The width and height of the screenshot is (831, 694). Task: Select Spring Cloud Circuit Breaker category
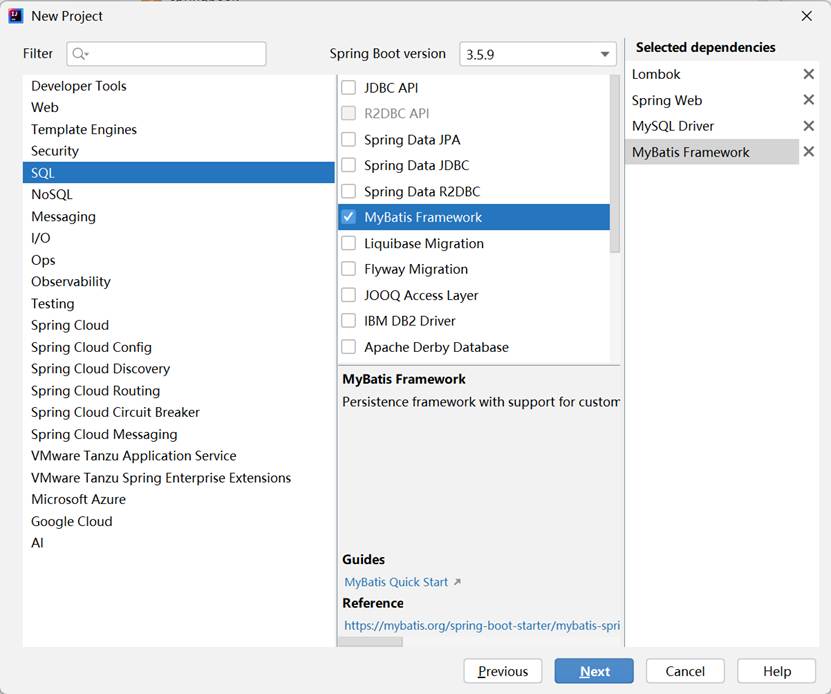click(x=179, y=412)
